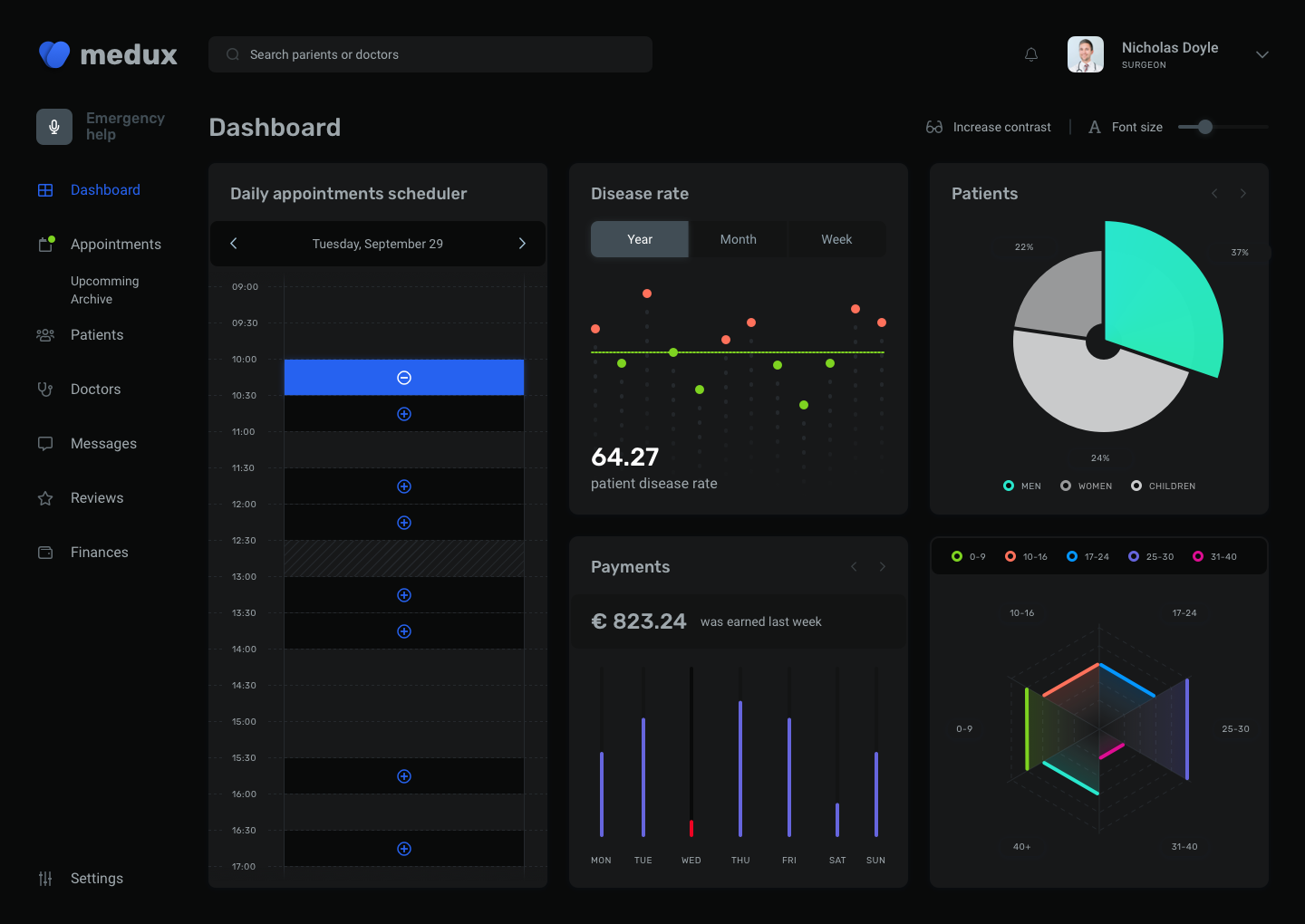Open notifications bell icon
The width and height of the screenshot is (1305, 924).
pos(1031,54)
